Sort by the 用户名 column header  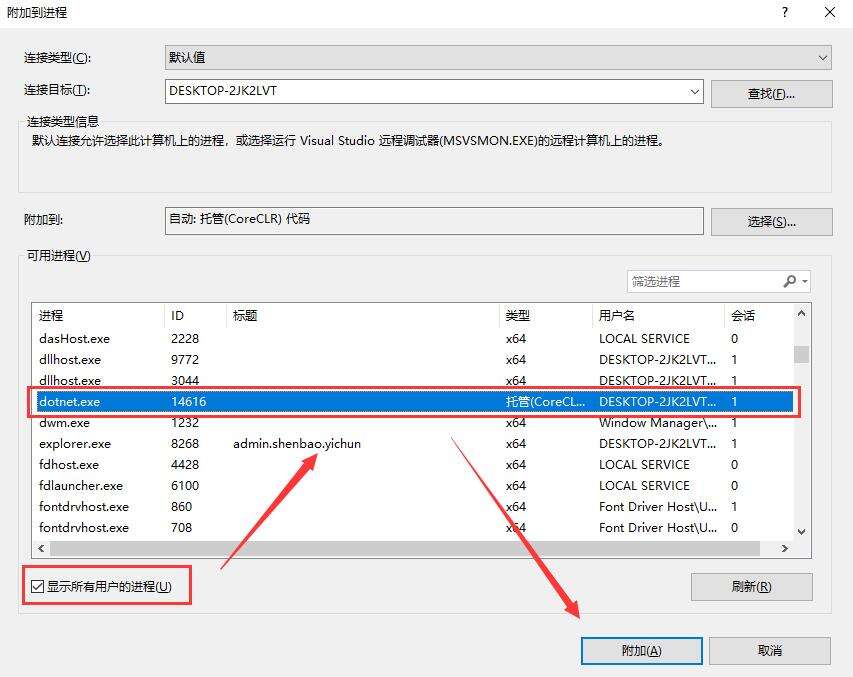(x=658, y=316)
